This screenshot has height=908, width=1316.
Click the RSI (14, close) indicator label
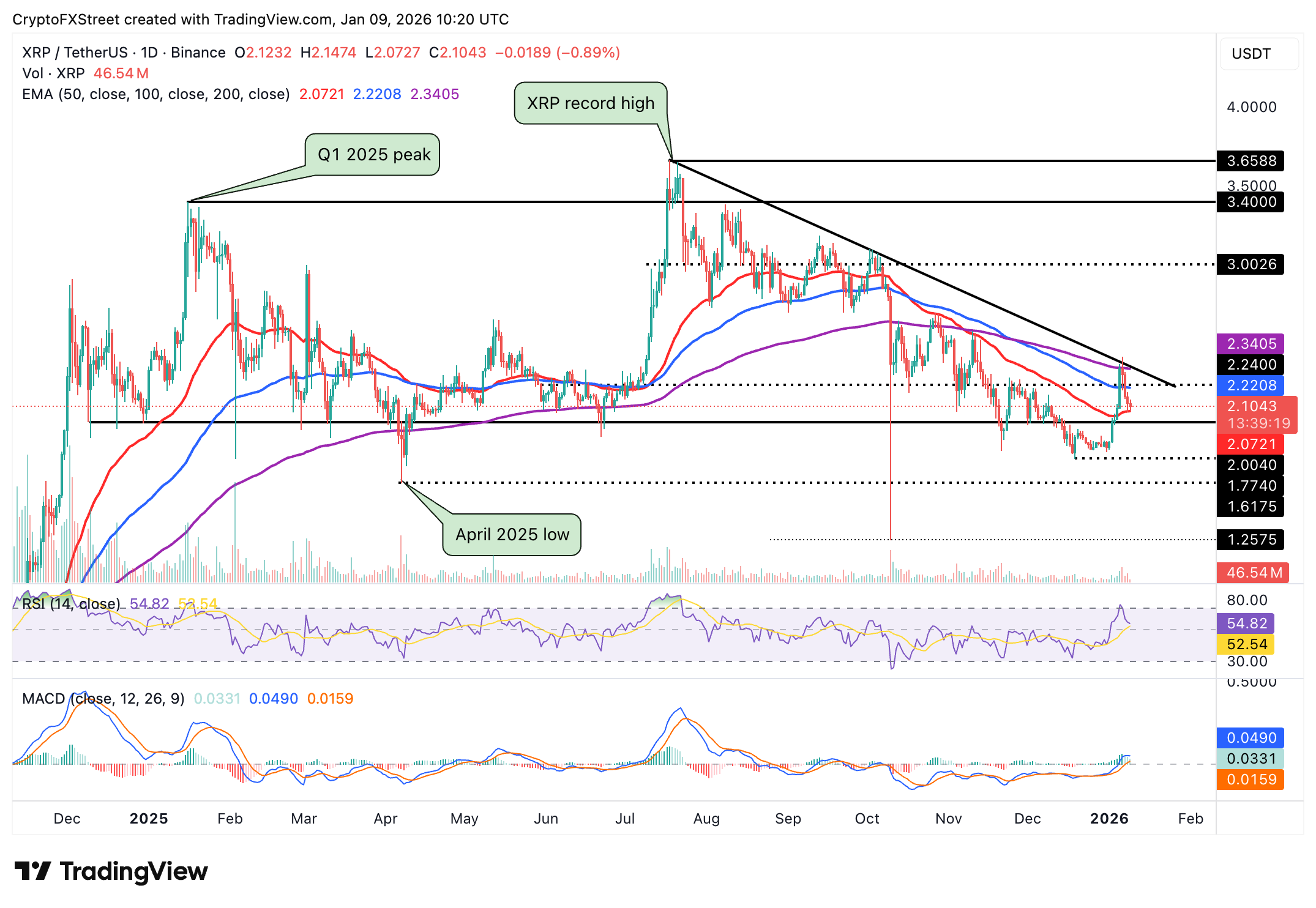click(x=69, y=603)
